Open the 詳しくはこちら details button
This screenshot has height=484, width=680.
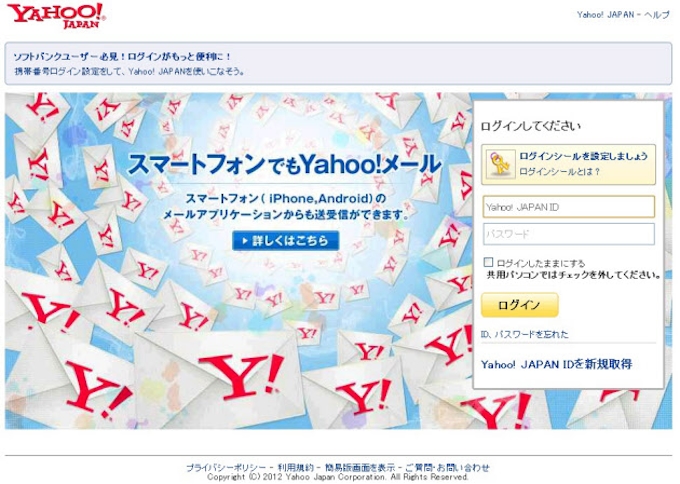point(285,241)
